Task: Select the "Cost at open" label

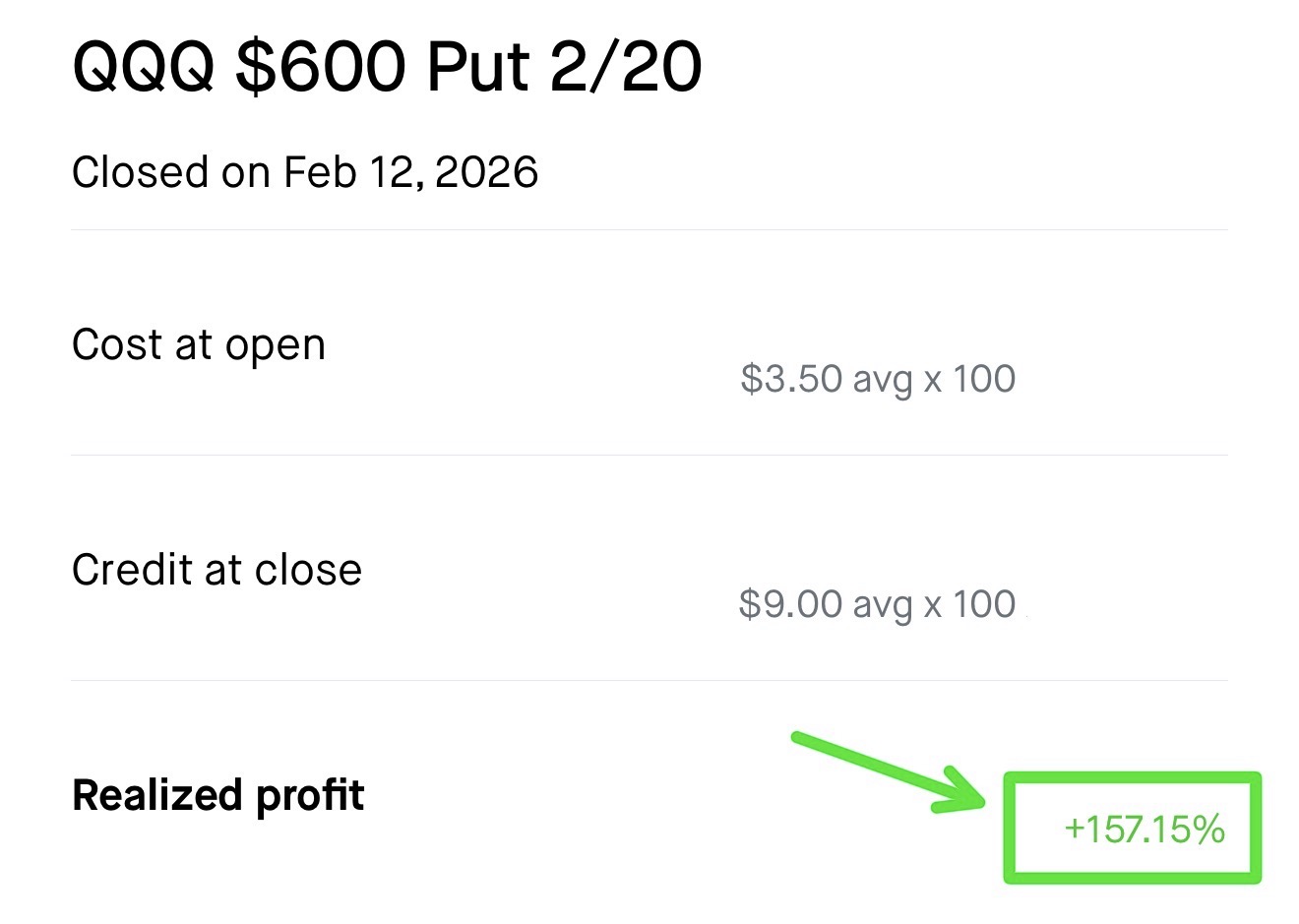Action: point(198,345)
